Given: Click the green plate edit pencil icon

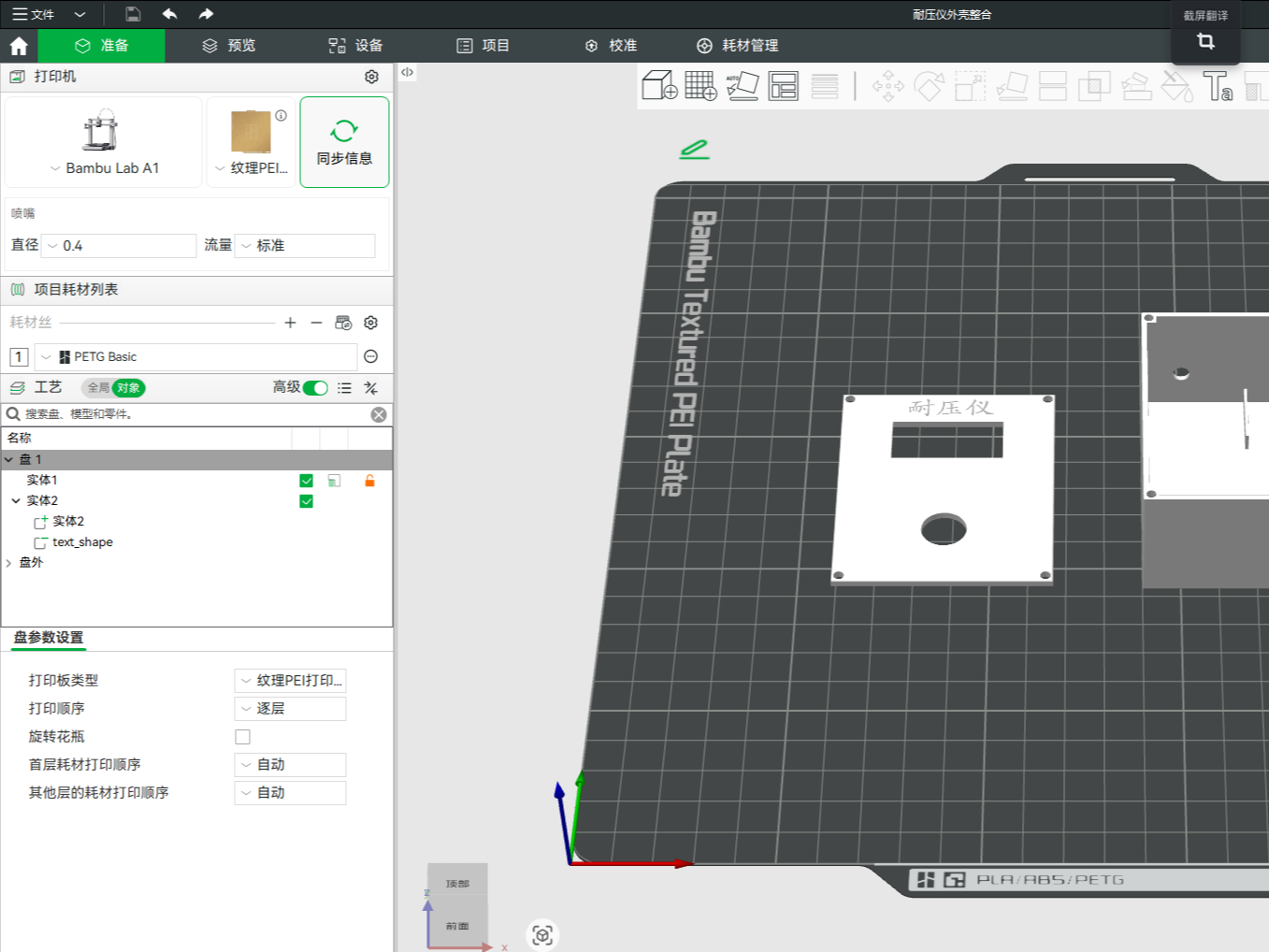Looking at the screenshot, I should (x=694, y=149).
